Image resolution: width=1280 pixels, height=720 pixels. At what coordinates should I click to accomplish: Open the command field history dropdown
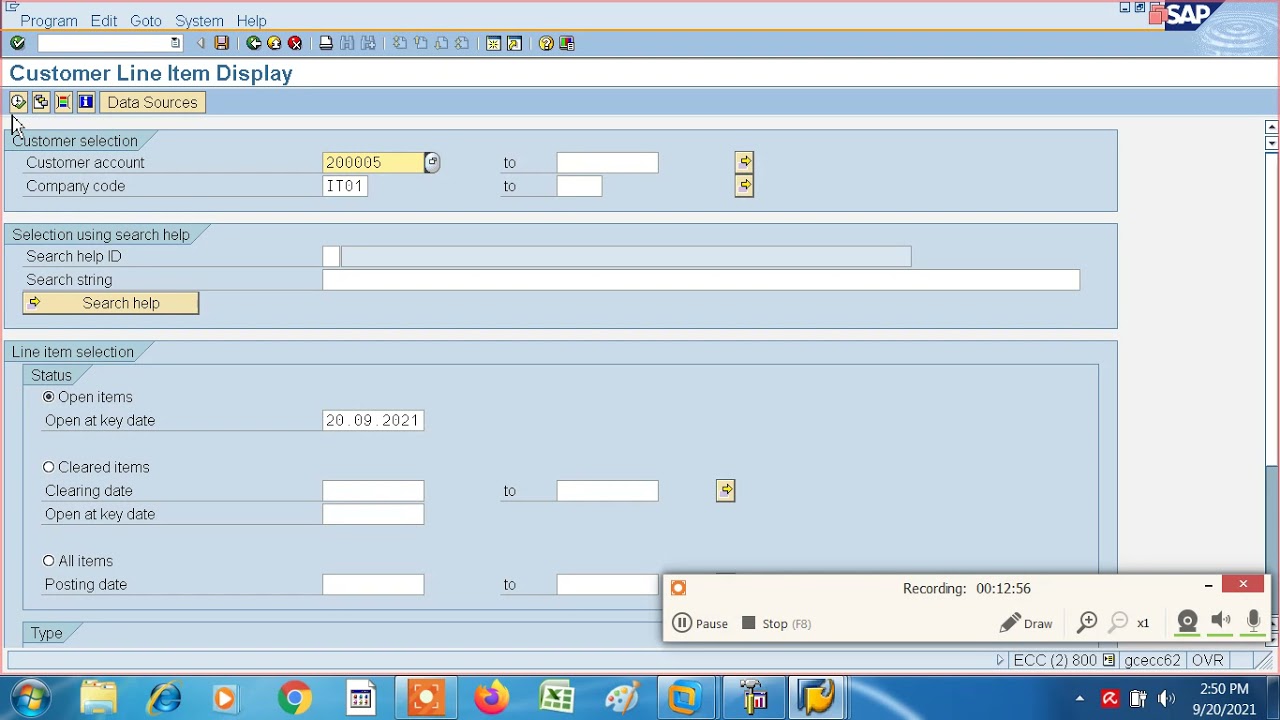click(176, 43)
